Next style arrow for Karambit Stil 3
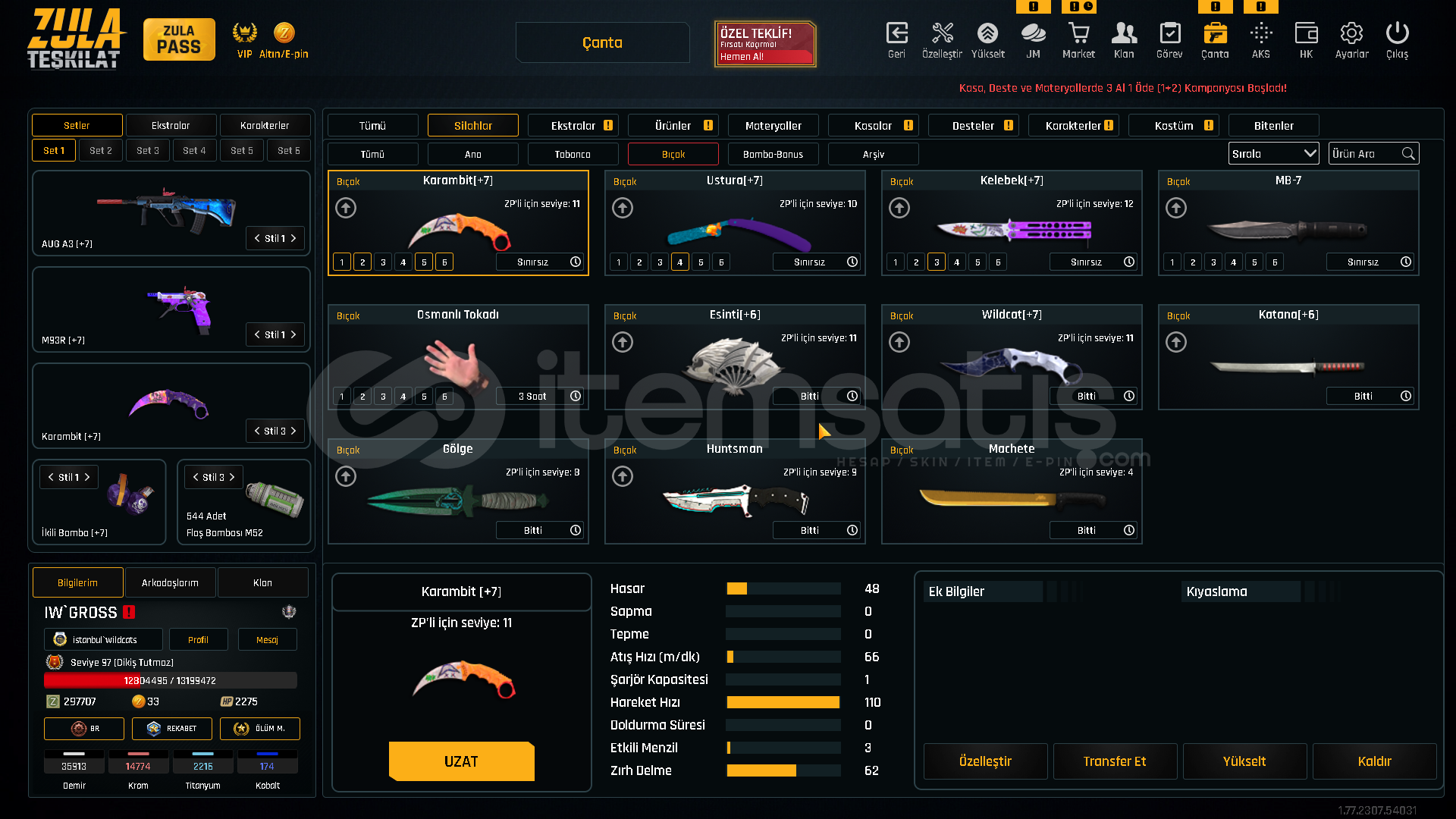Image resolution: width=1456 pixels, height=819 pixels. 293,431
